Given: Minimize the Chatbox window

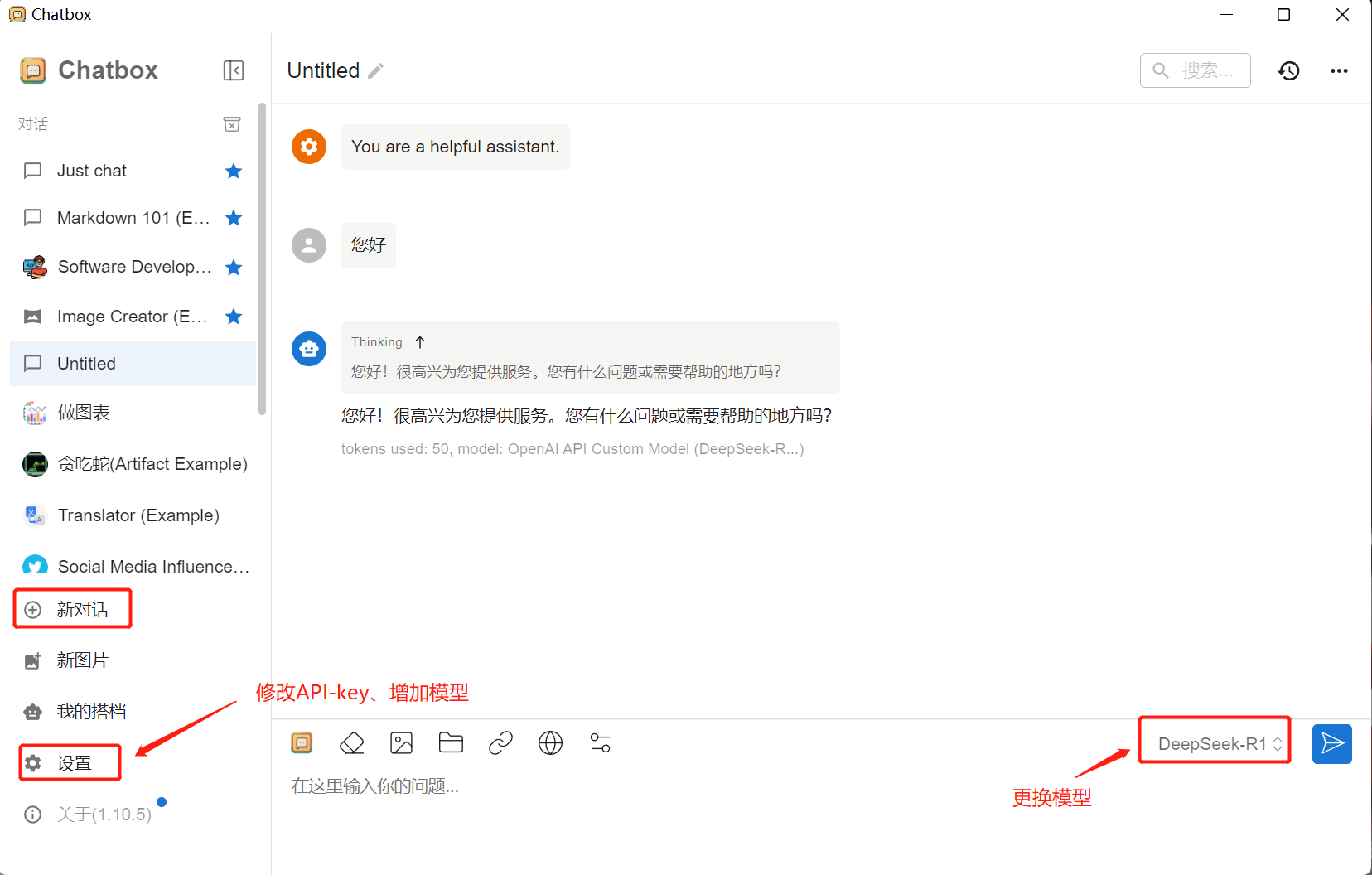Looking at the screenshot, I should coord(1227,15).
